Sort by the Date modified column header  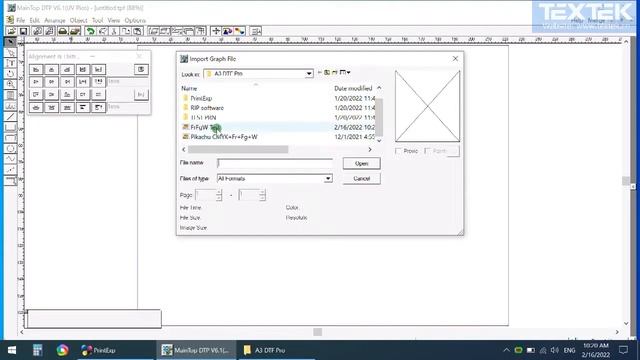[x=353, y=89]
